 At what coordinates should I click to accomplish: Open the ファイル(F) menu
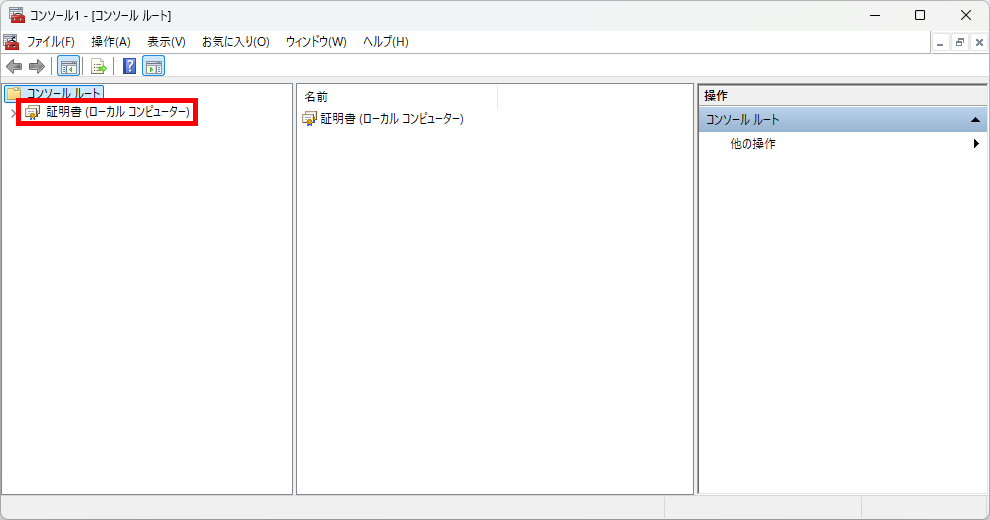pyautogui.click(x=50, y=42)
